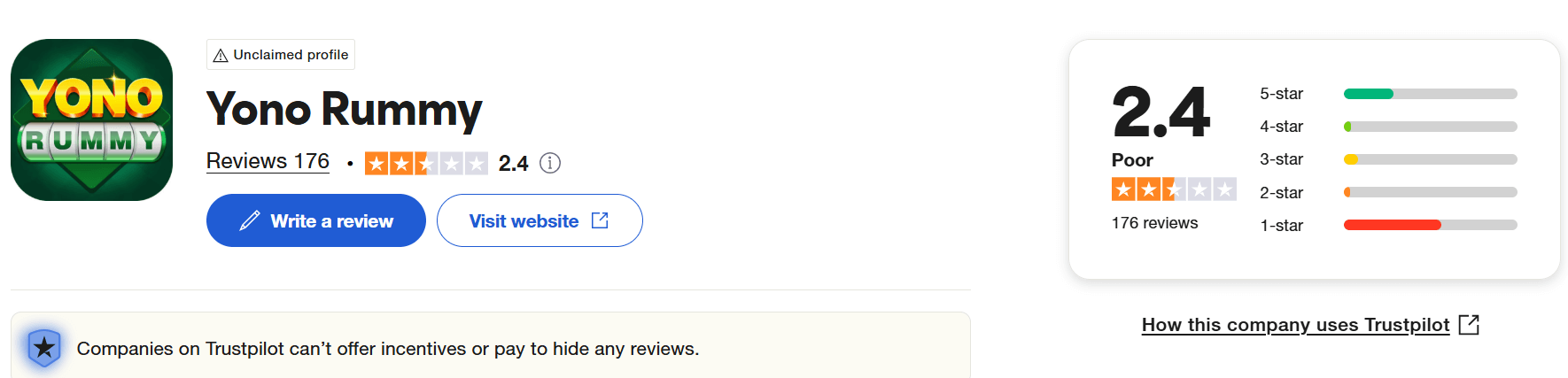Click the Unclaimed profile badge
Viewport: 1568px width, 378px height.
pos(281,54)
